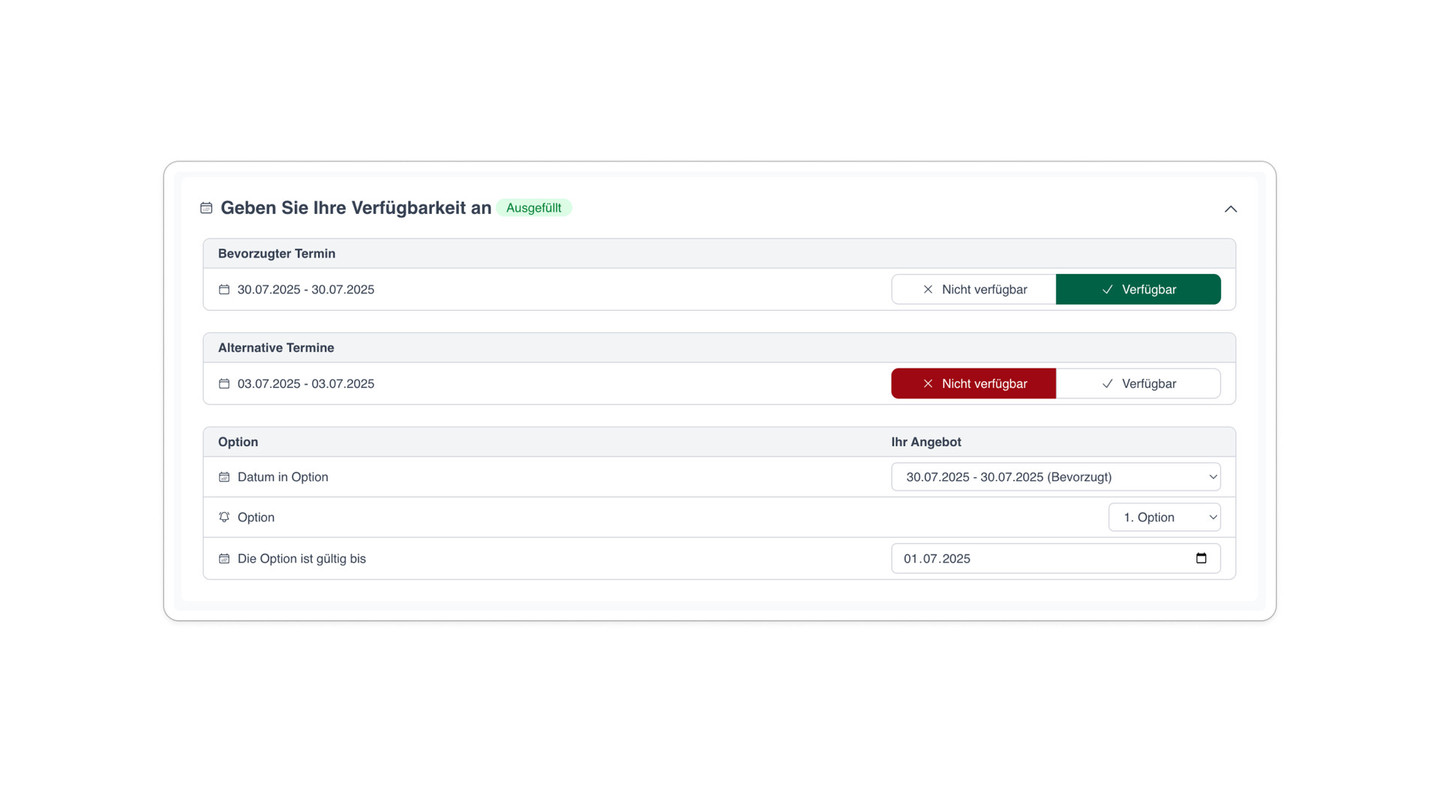
Task: Click the label Datum in Option
Action: tap(283, 477)
